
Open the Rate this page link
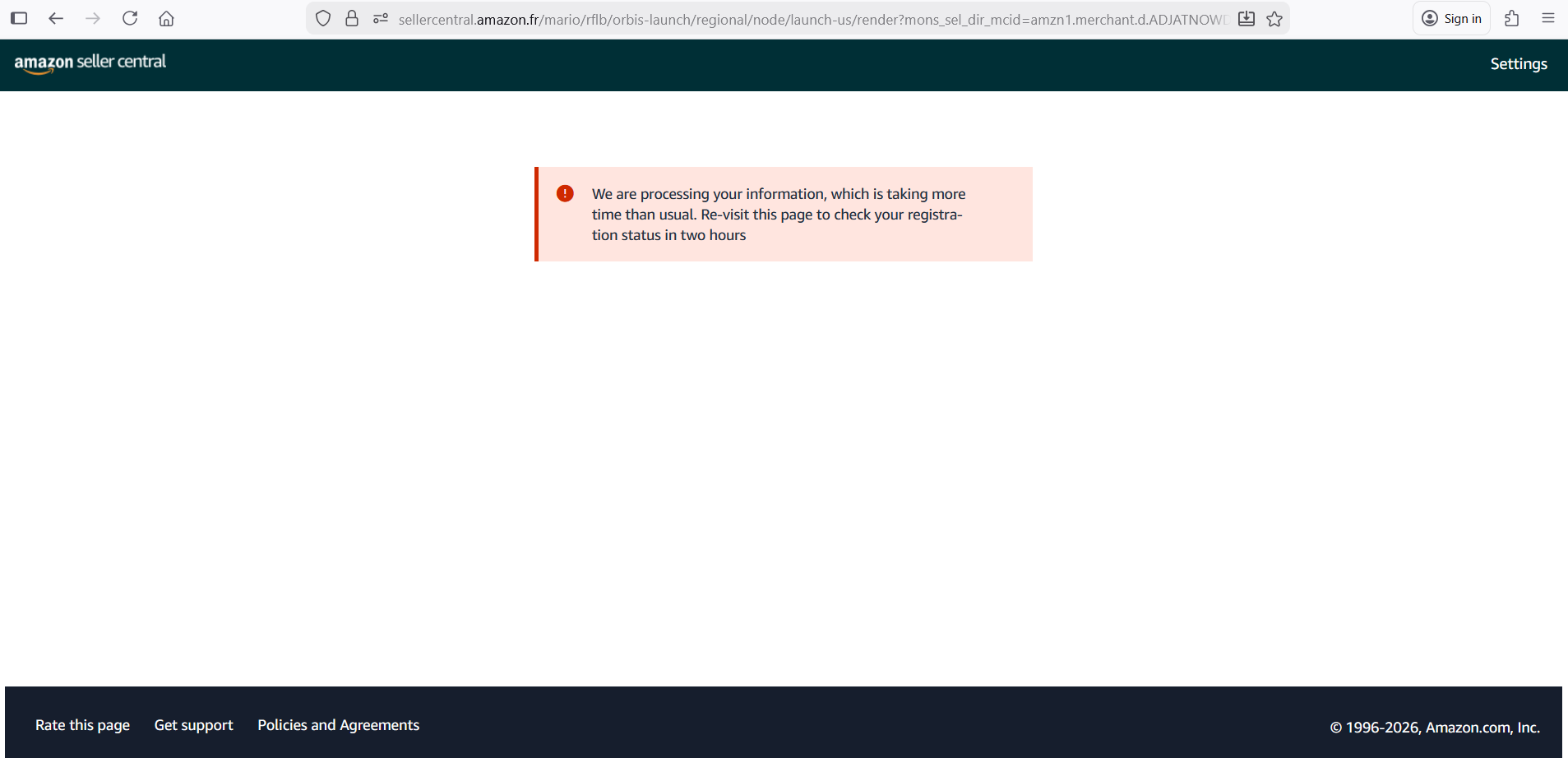click(x=82, y=725)
